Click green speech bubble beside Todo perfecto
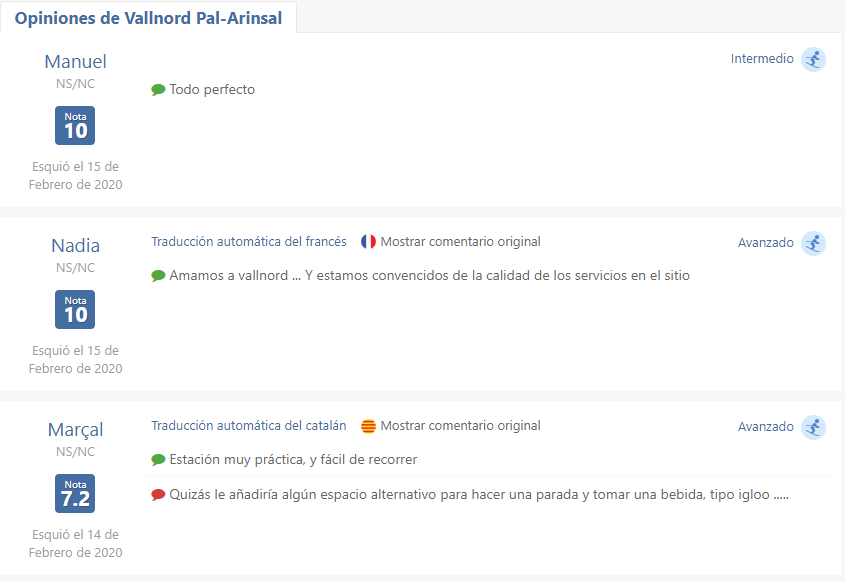The image size is (845, 582). (x=158, y=89)
